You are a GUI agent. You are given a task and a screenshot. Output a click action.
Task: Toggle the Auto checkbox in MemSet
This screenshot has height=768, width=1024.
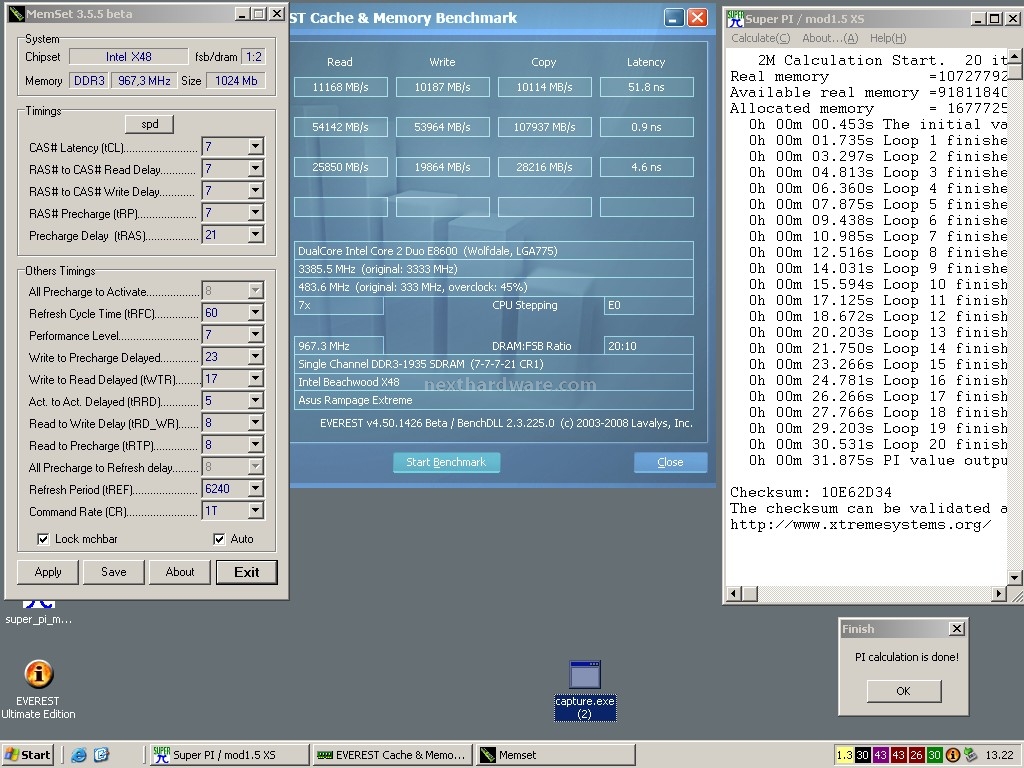click(x=219, y=539)
